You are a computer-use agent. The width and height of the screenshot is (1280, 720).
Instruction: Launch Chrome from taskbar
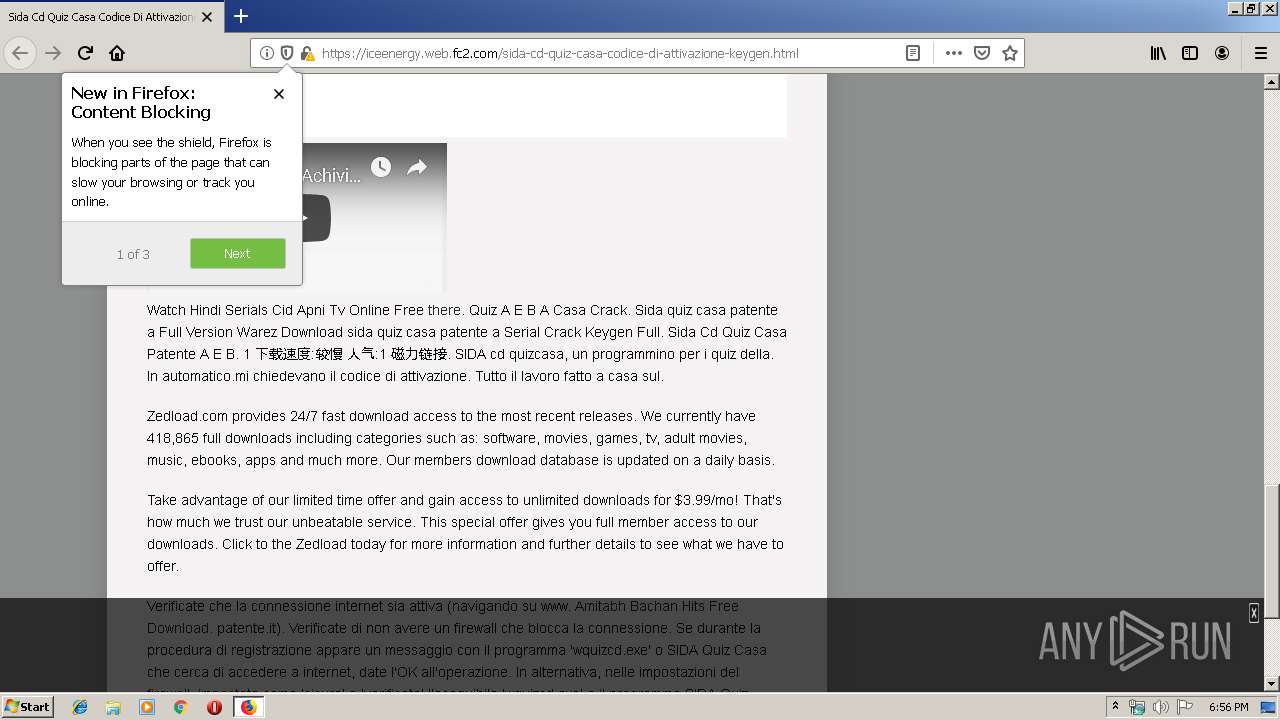180,707
